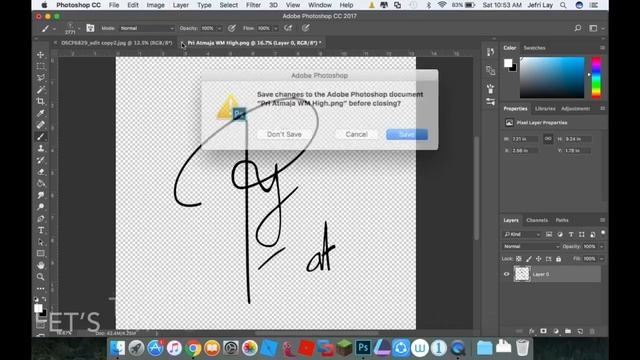Open the Layers panel options menu
The image size is (640, 360).
click(x=602, y=220)
